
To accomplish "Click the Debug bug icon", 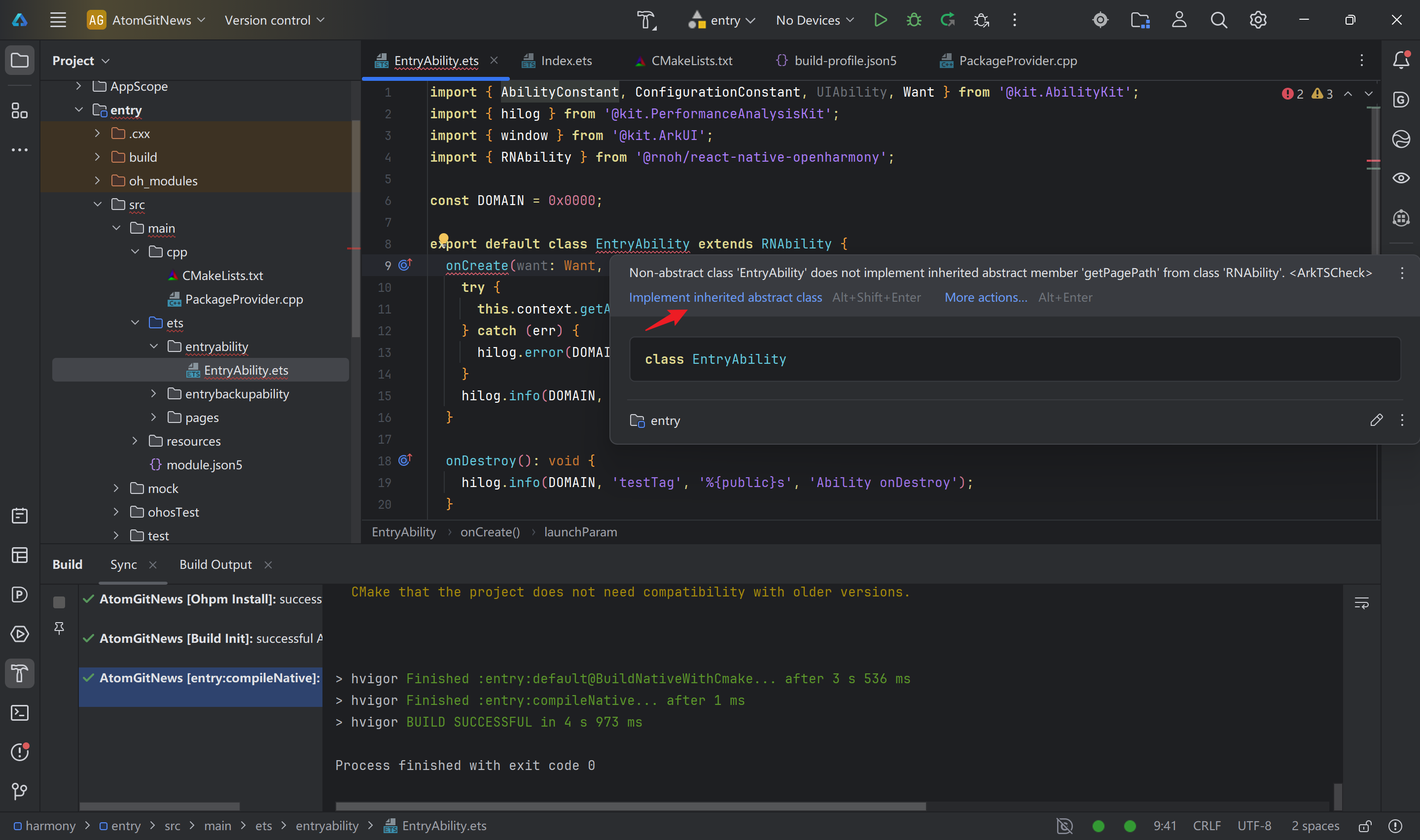I will point(914,20).
